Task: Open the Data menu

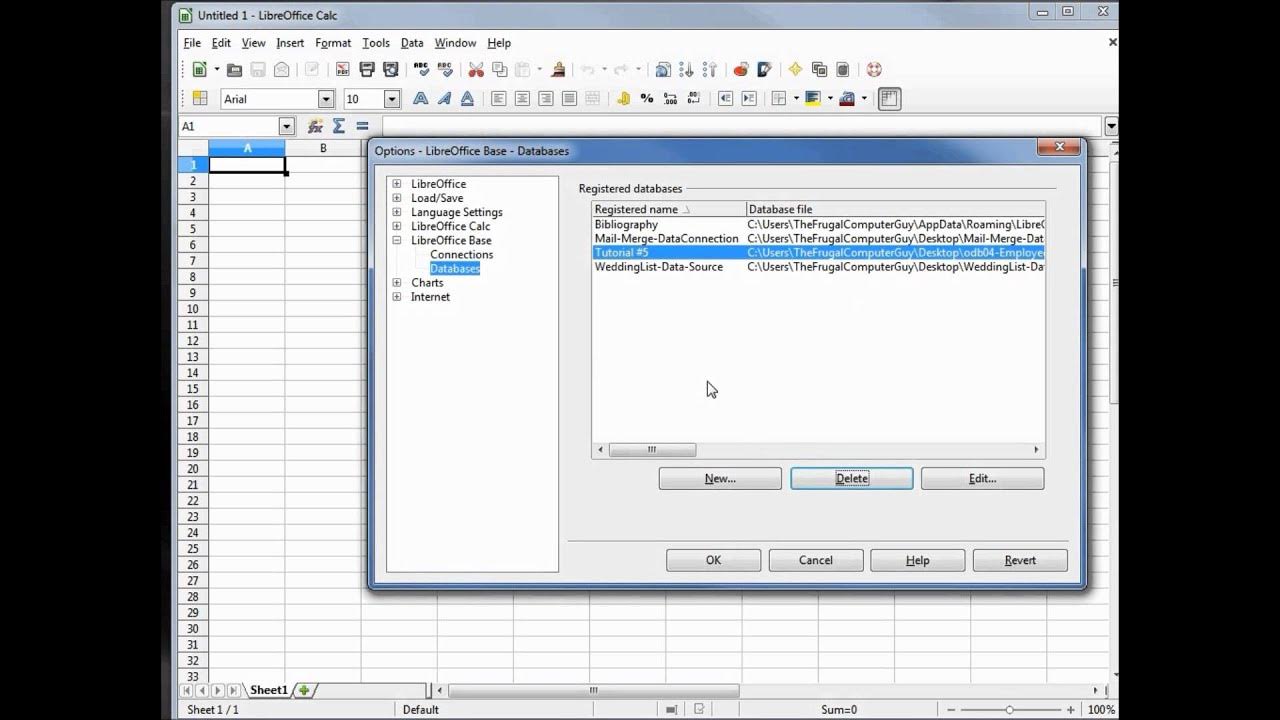Action: coord(412,43)
